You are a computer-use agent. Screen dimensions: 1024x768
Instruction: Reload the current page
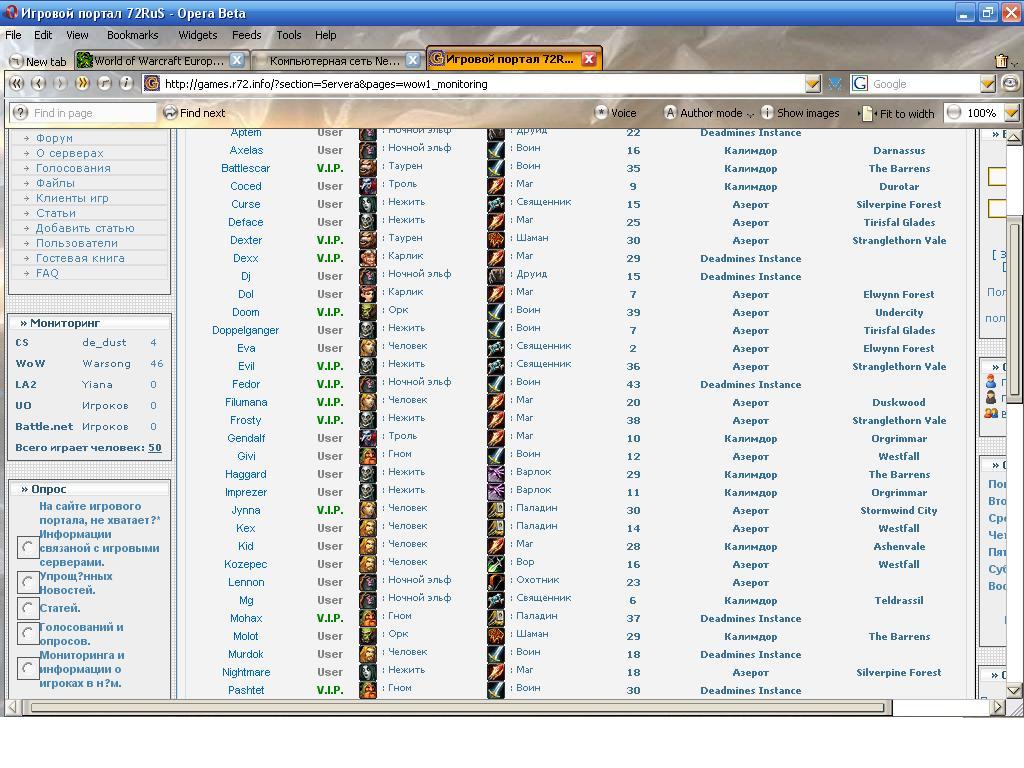[x=104, y=84]
